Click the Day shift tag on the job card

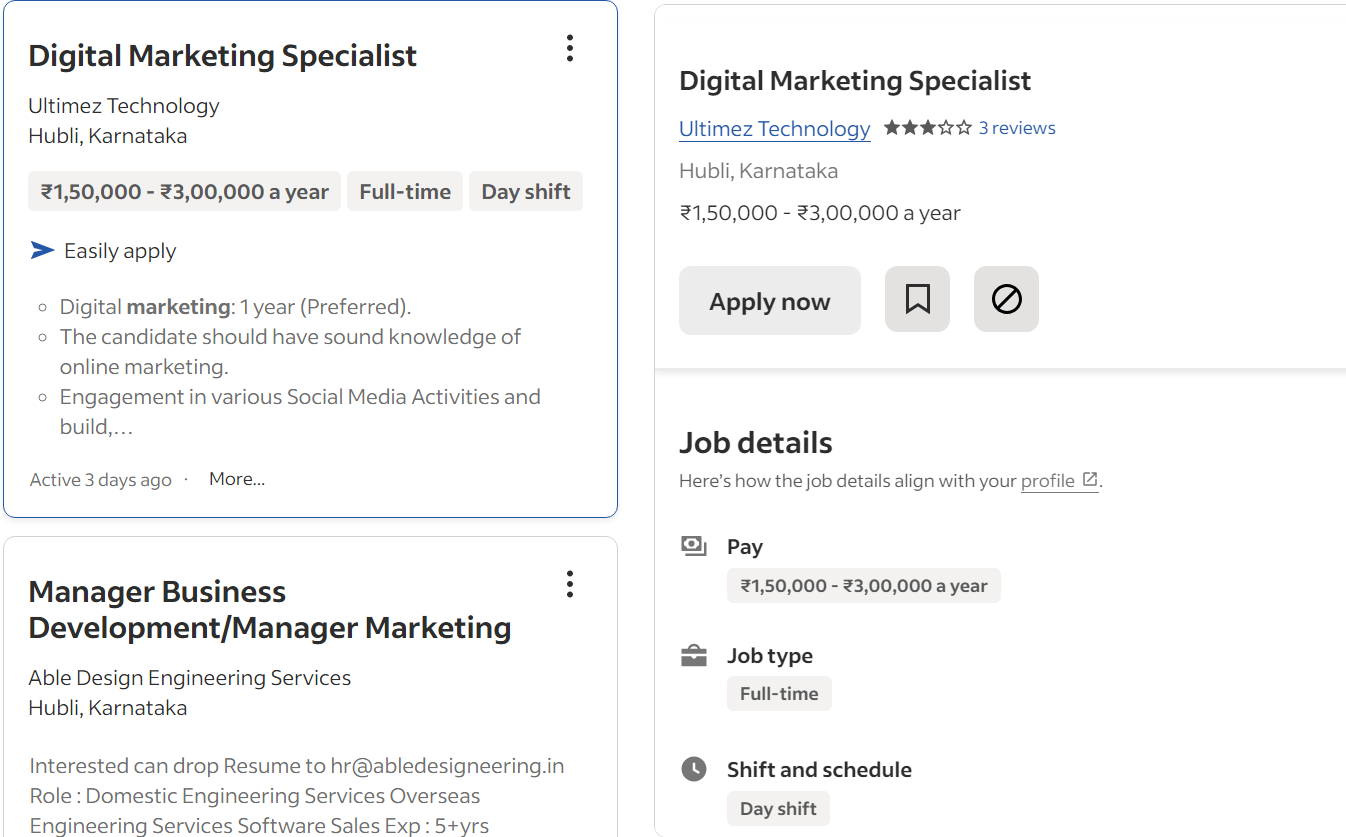coord(526,192)
